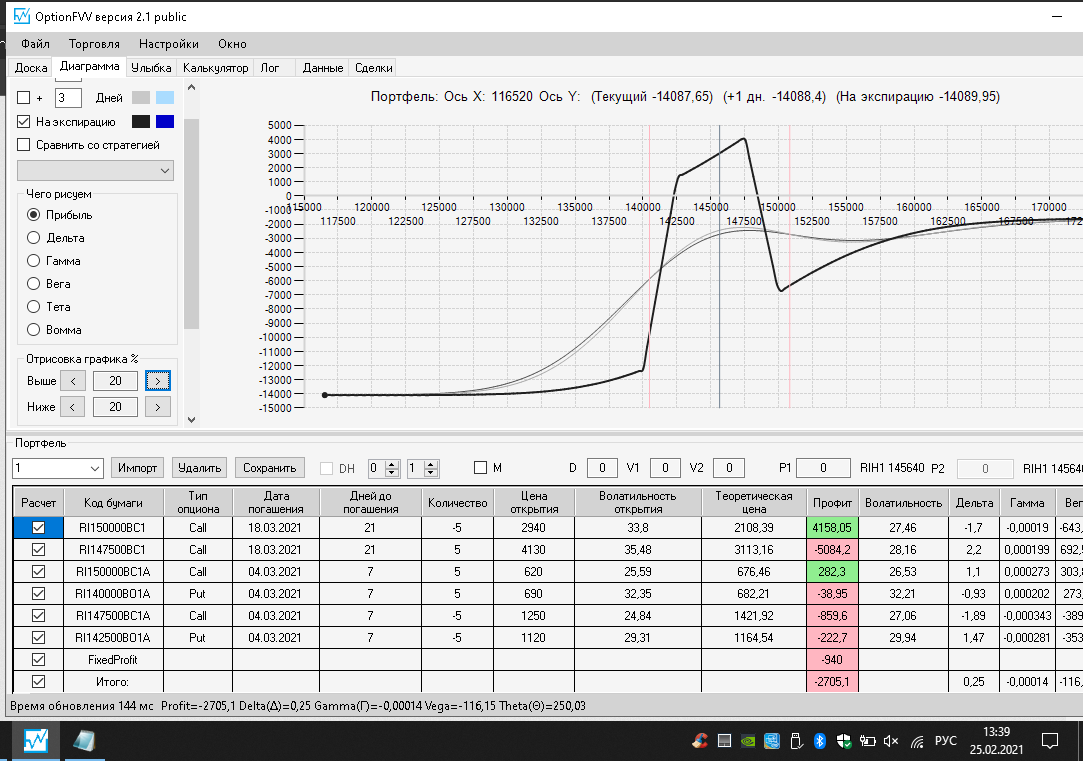Click the settings panel scroll up arrow

(x=191, y=88)
